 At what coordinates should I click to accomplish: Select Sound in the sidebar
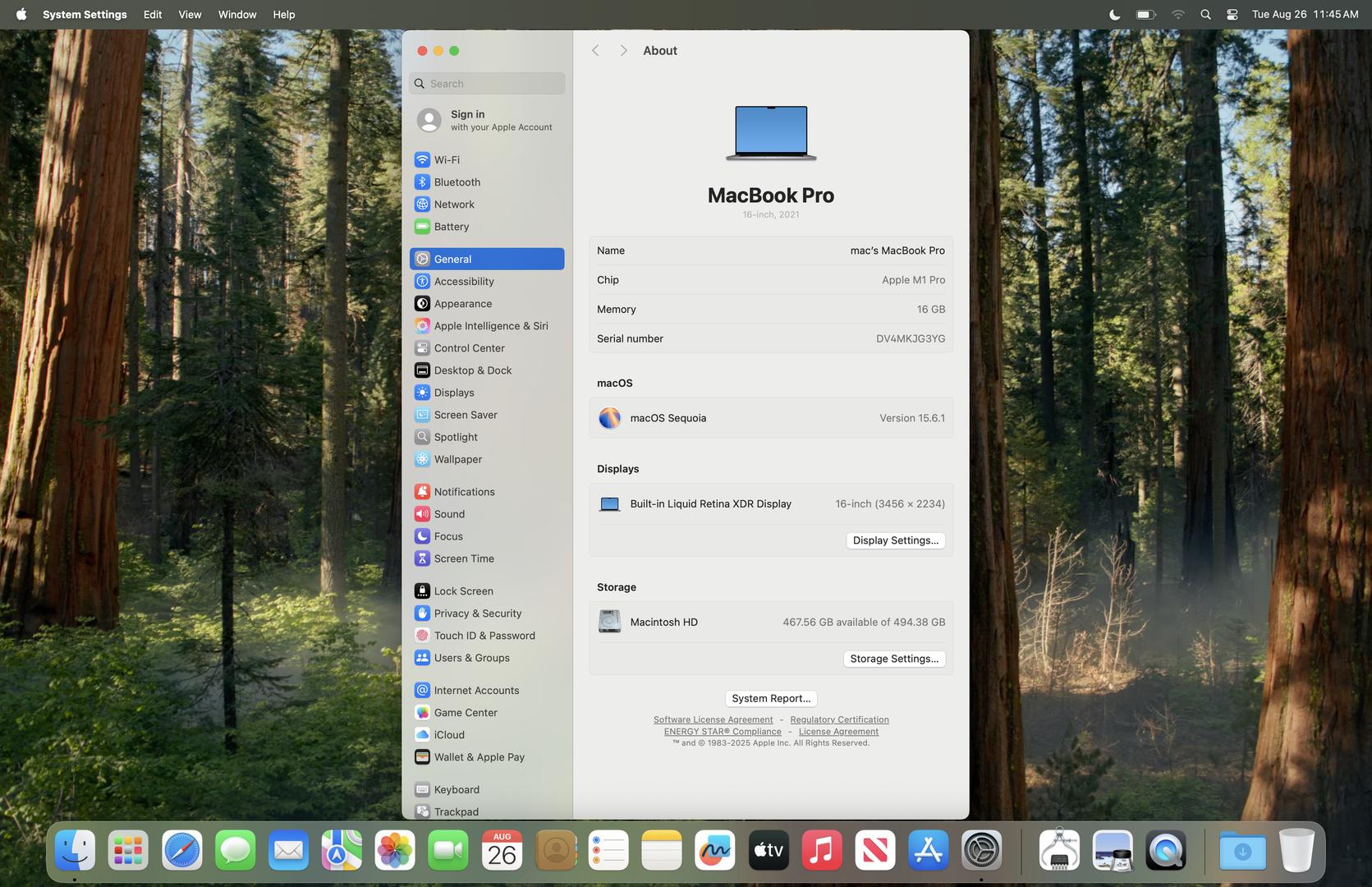(x=487, y=513)
